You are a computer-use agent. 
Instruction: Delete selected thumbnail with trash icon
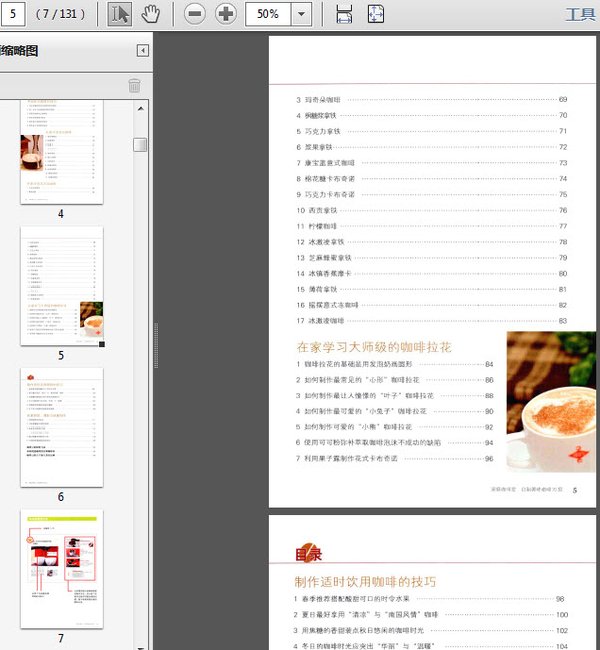pyautogui.click(x=134, y=85)
